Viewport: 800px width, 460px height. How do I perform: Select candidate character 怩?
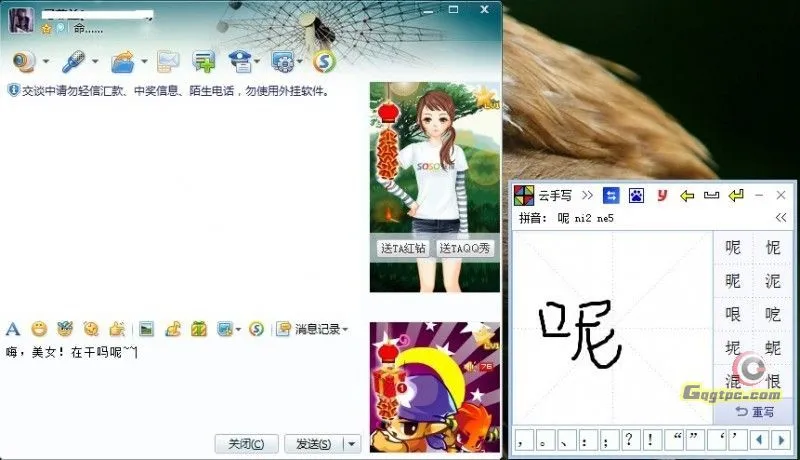tap(773, 247)
